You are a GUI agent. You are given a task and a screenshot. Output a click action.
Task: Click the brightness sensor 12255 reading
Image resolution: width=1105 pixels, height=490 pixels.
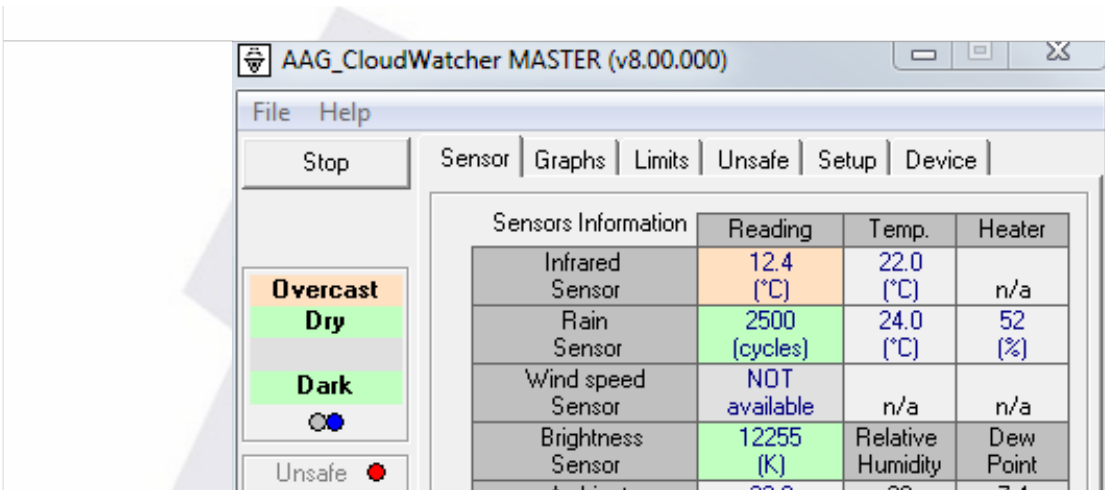coord(770,451)
